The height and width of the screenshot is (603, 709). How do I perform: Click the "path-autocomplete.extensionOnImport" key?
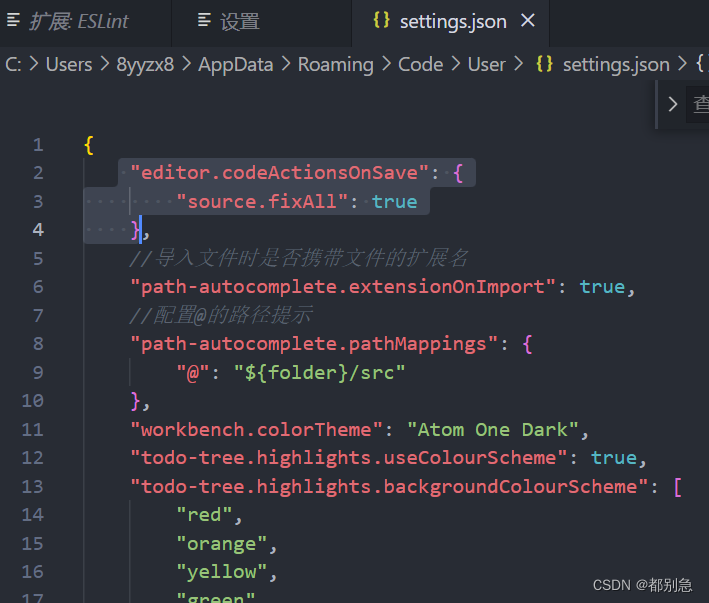click(343, 287)
